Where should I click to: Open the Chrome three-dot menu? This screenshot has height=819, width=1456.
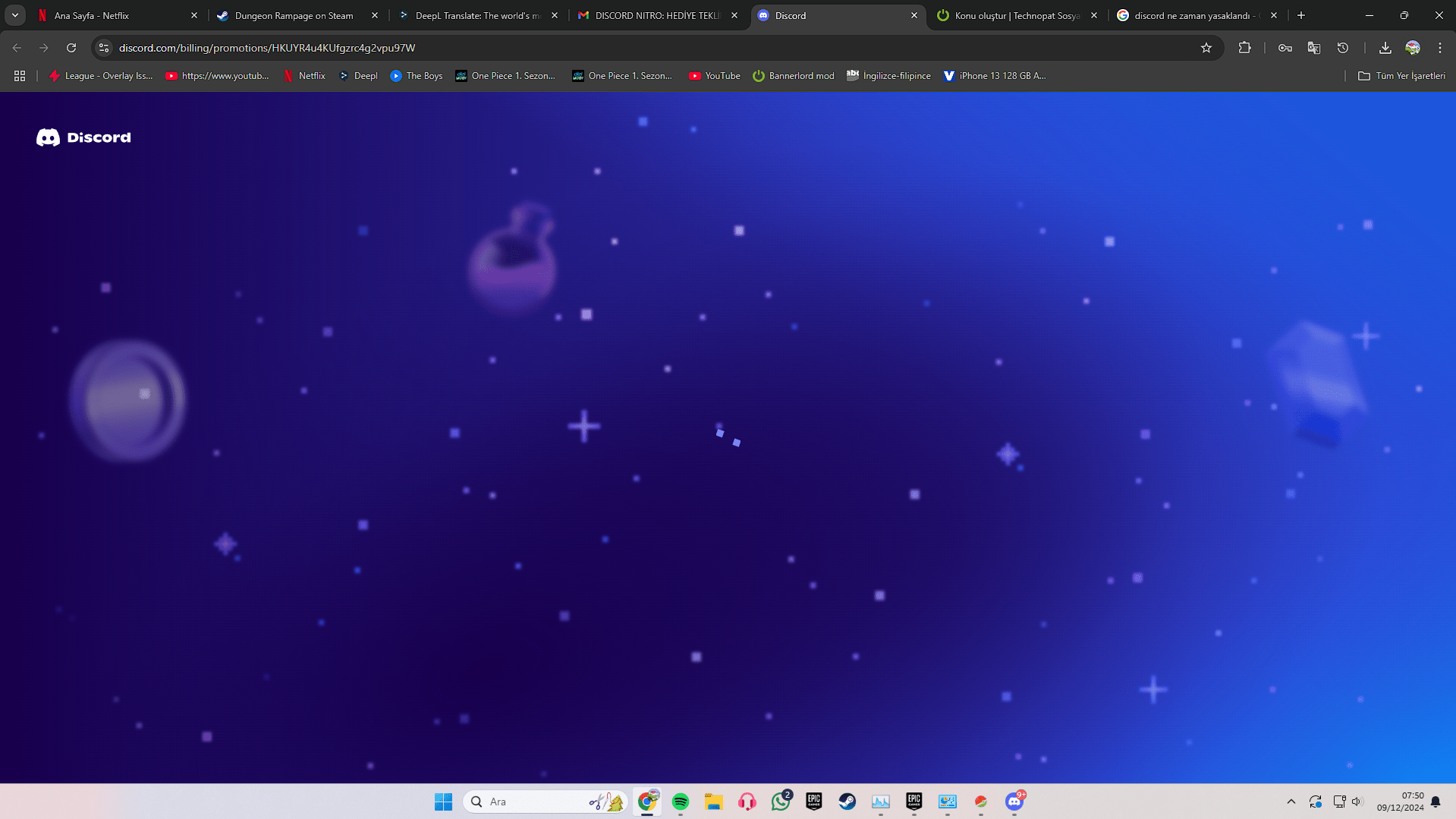(1440, 47)
